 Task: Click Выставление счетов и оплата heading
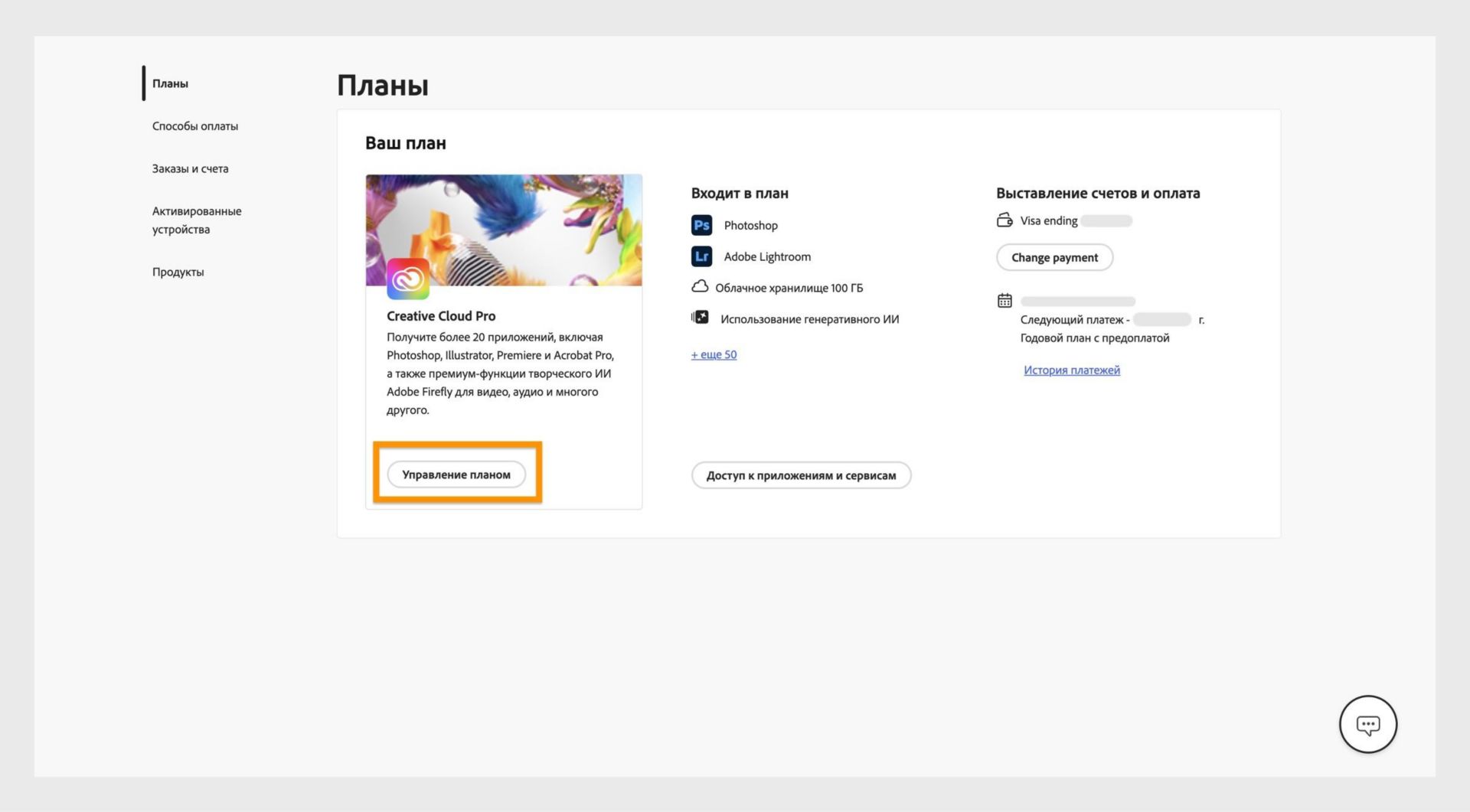click(1098, 194)
